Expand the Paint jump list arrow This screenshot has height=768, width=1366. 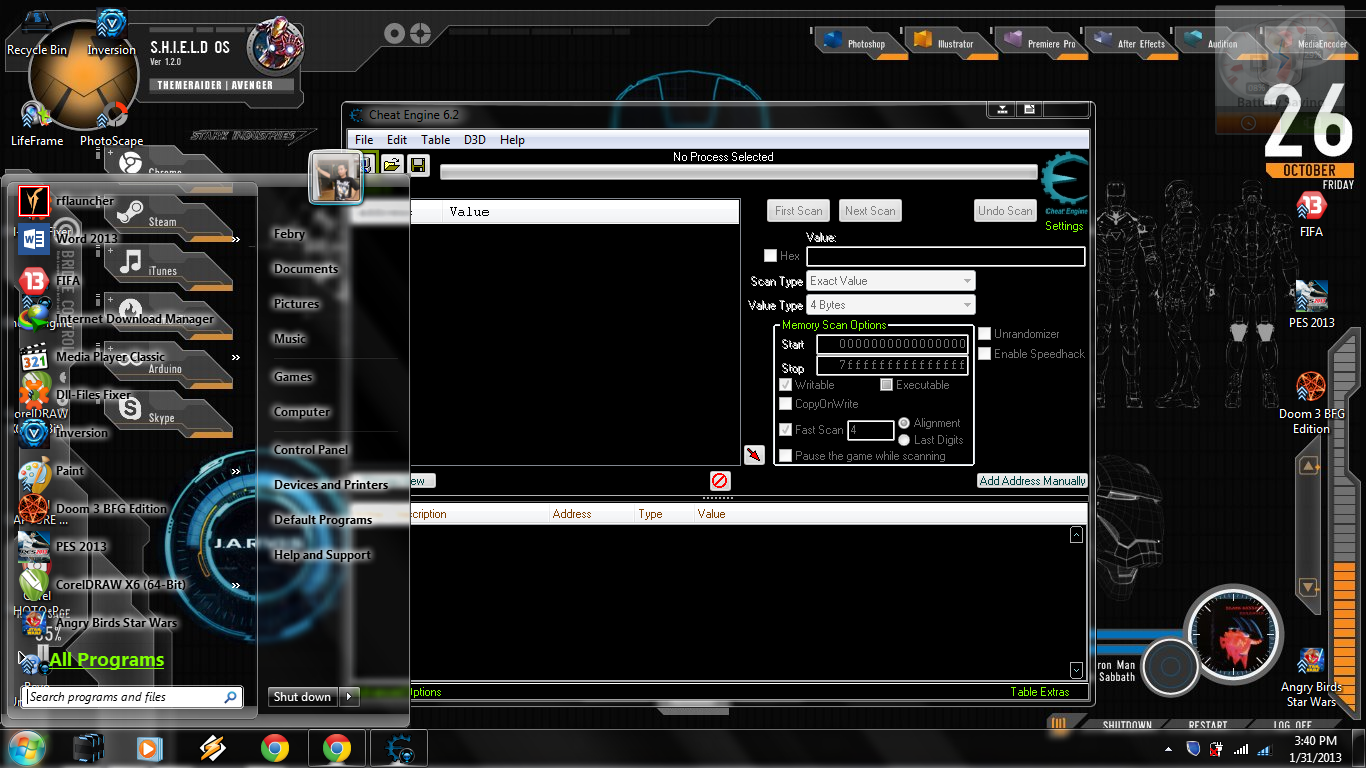(236, 471)
